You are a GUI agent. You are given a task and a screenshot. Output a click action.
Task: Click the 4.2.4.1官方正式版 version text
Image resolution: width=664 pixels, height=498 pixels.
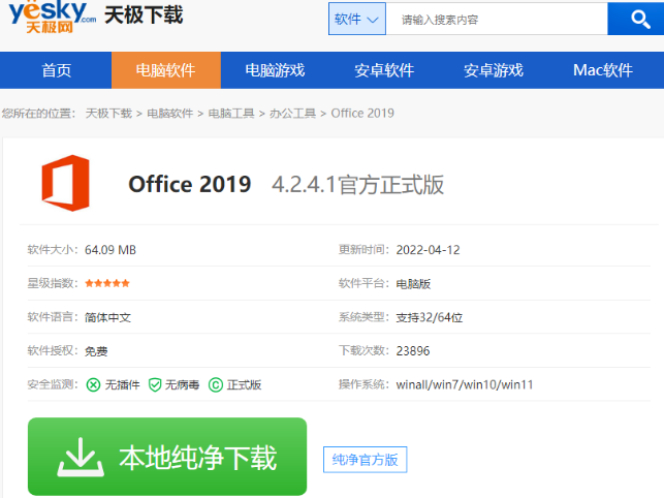358,185
